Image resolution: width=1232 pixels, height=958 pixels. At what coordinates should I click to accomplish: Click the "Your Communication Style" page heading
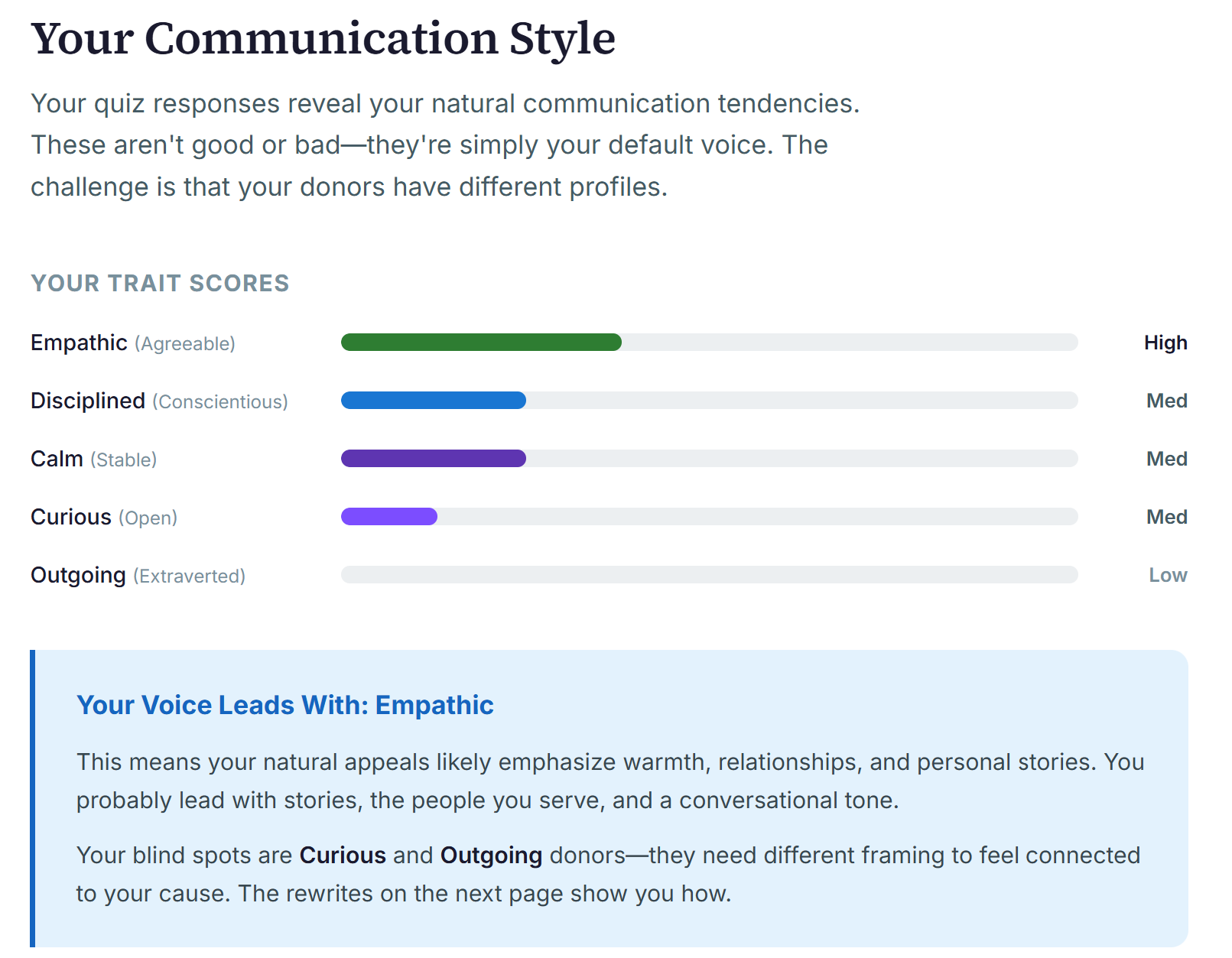[x=323, y=38]
